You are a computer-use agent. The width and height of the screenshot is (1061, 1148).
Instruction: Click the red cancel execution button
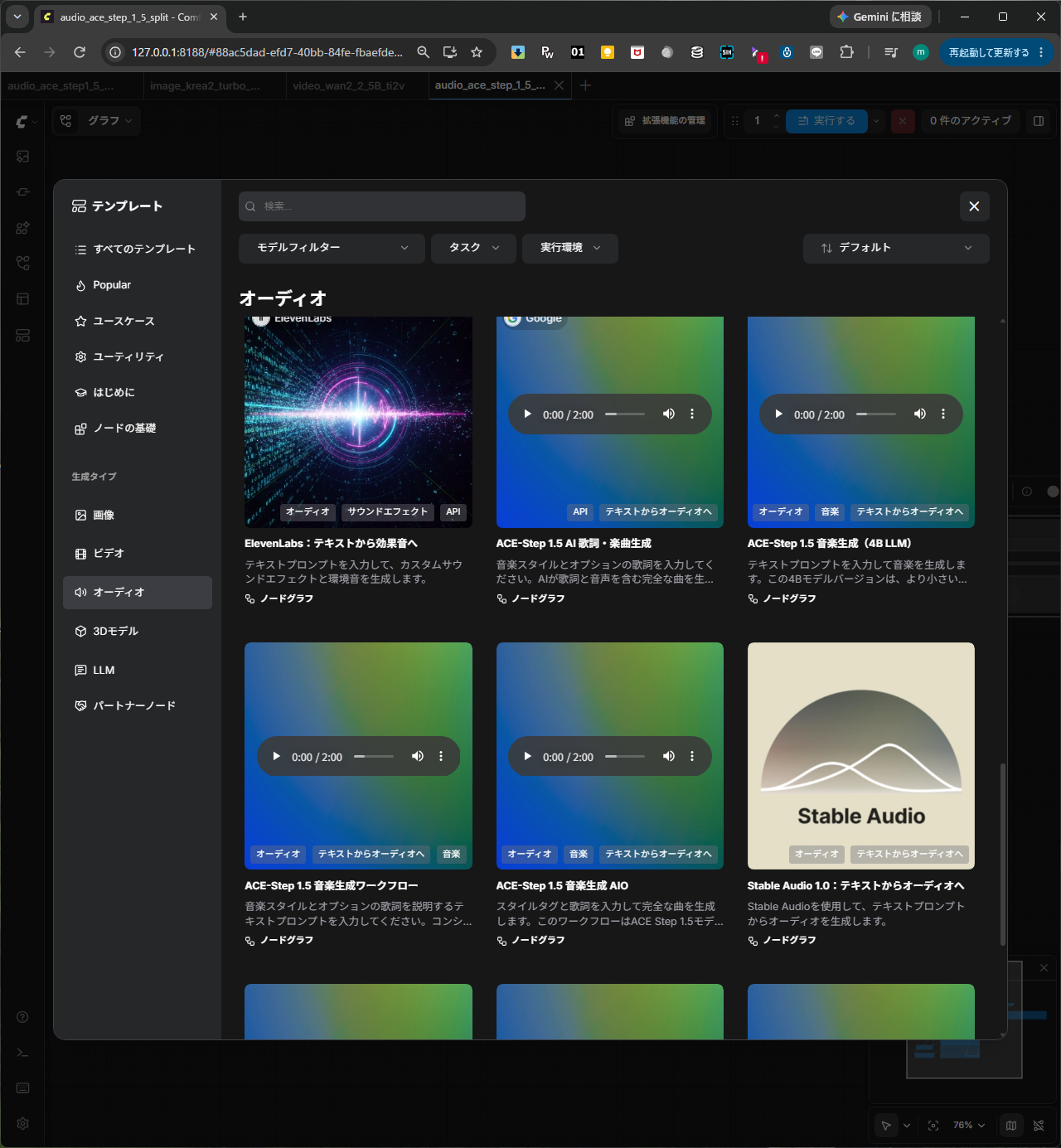click(903, 121)
